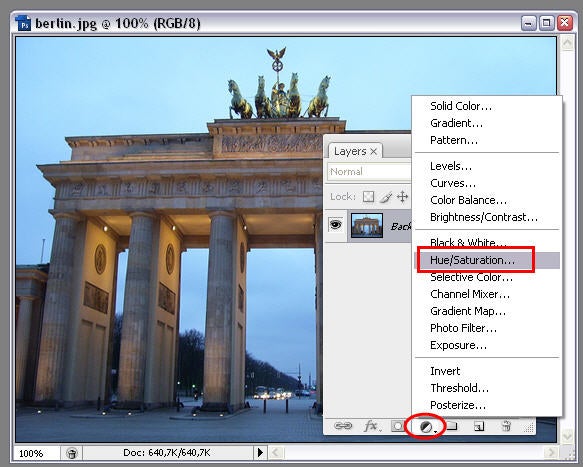This screenshot has width=583, height=467.
Task: Toggle lock transparent pixels checkerboard icon
Action: click(368, 196)
